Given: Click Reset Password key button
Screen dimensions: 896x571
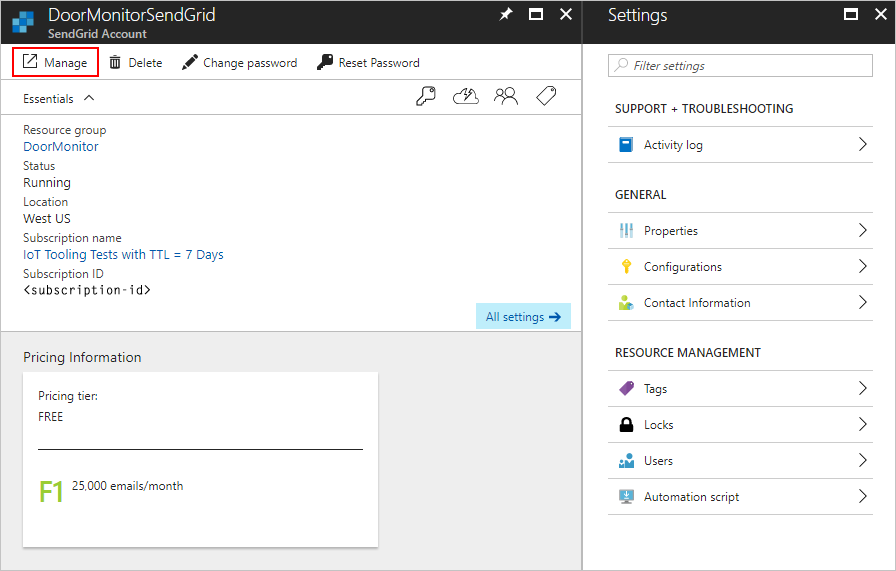Looking at the screenshot, I should pos(368,62).
